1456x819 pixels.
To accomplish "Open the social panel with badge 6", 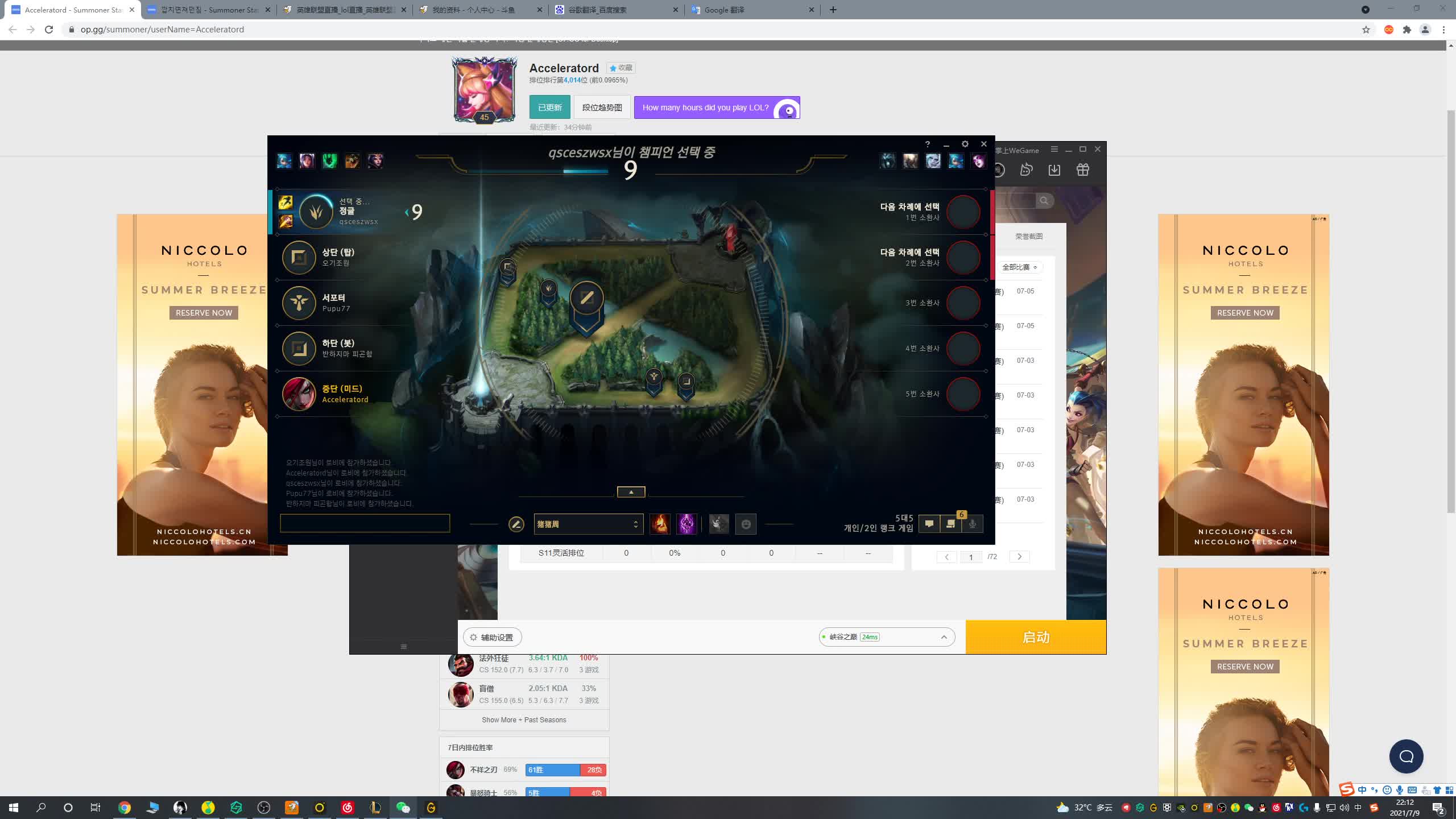I will pyautogui.click(x=951, y=524).
